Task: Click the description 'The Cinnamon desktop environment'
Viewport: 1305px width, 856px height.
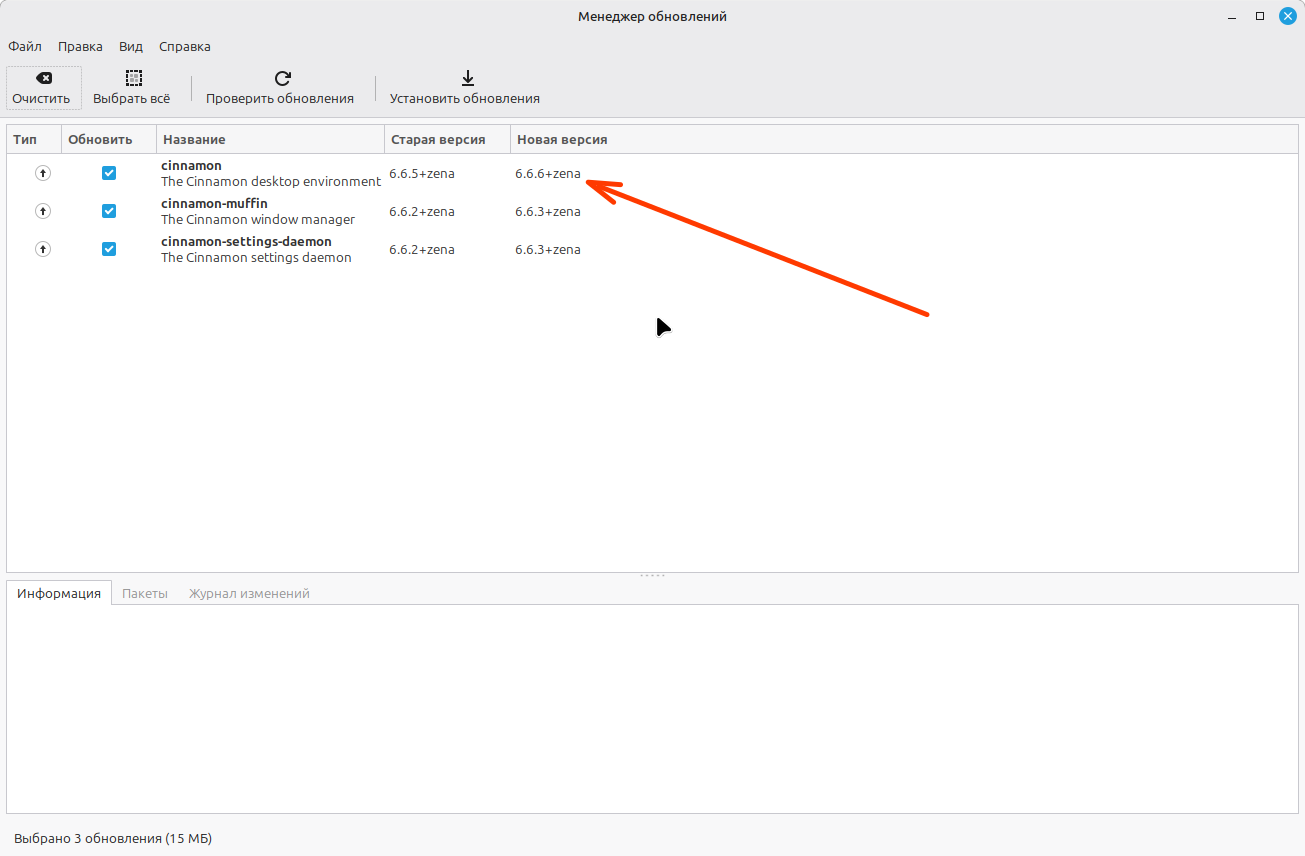Action: tap(271, 182)
